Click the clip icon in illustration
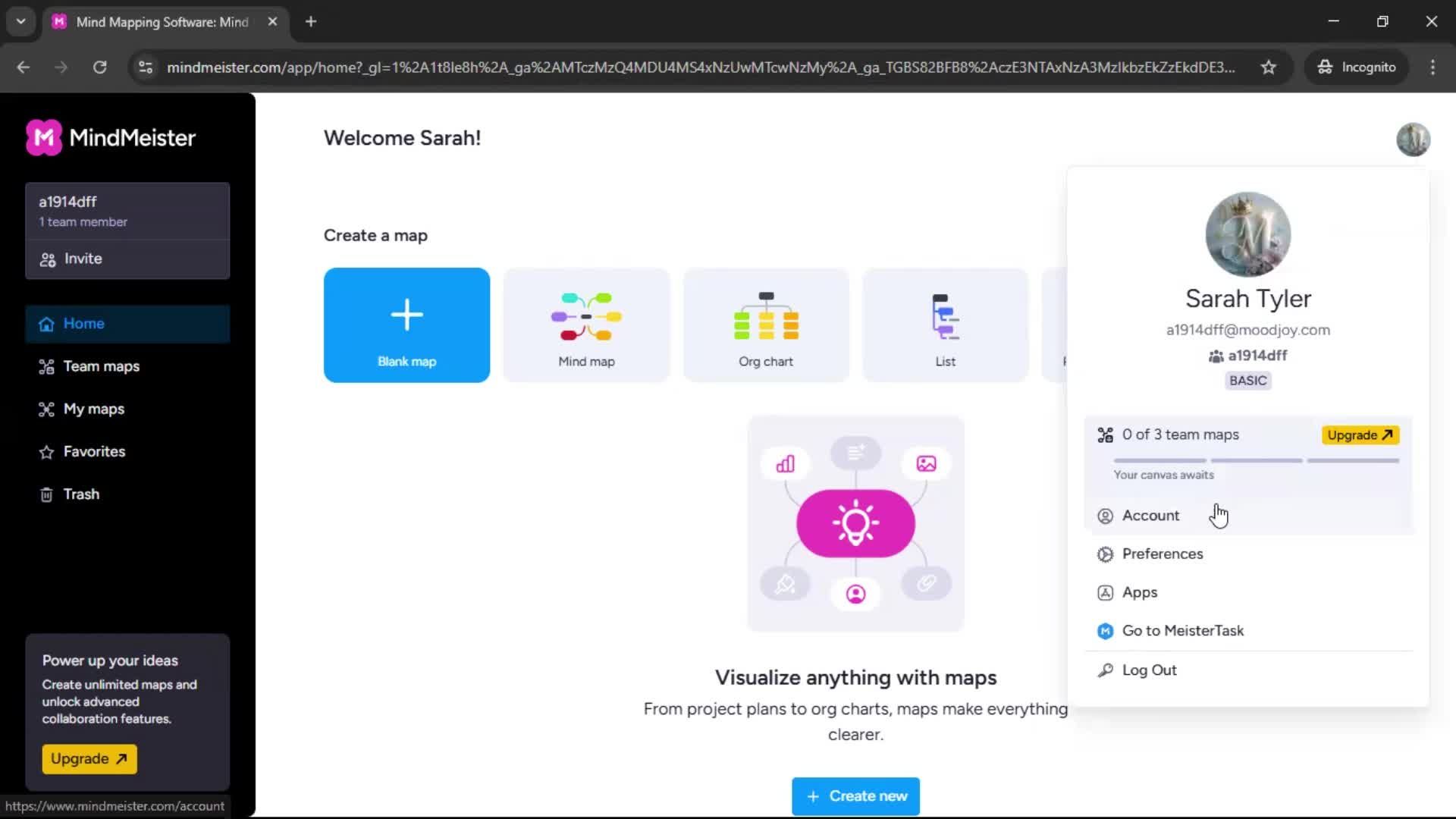 [x=926, y=582]
